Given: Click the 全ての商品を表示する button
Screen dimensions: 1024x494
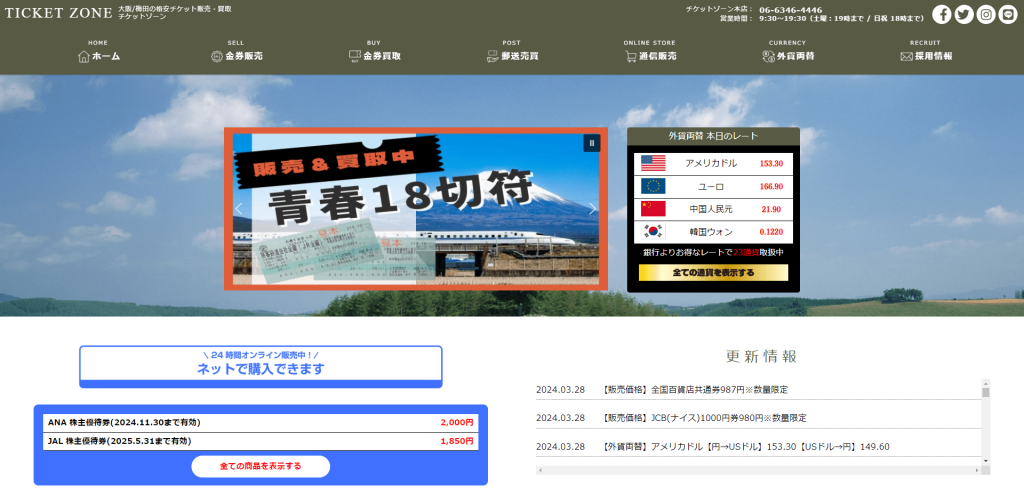Looking at the screenshot, I should point(260,467).
